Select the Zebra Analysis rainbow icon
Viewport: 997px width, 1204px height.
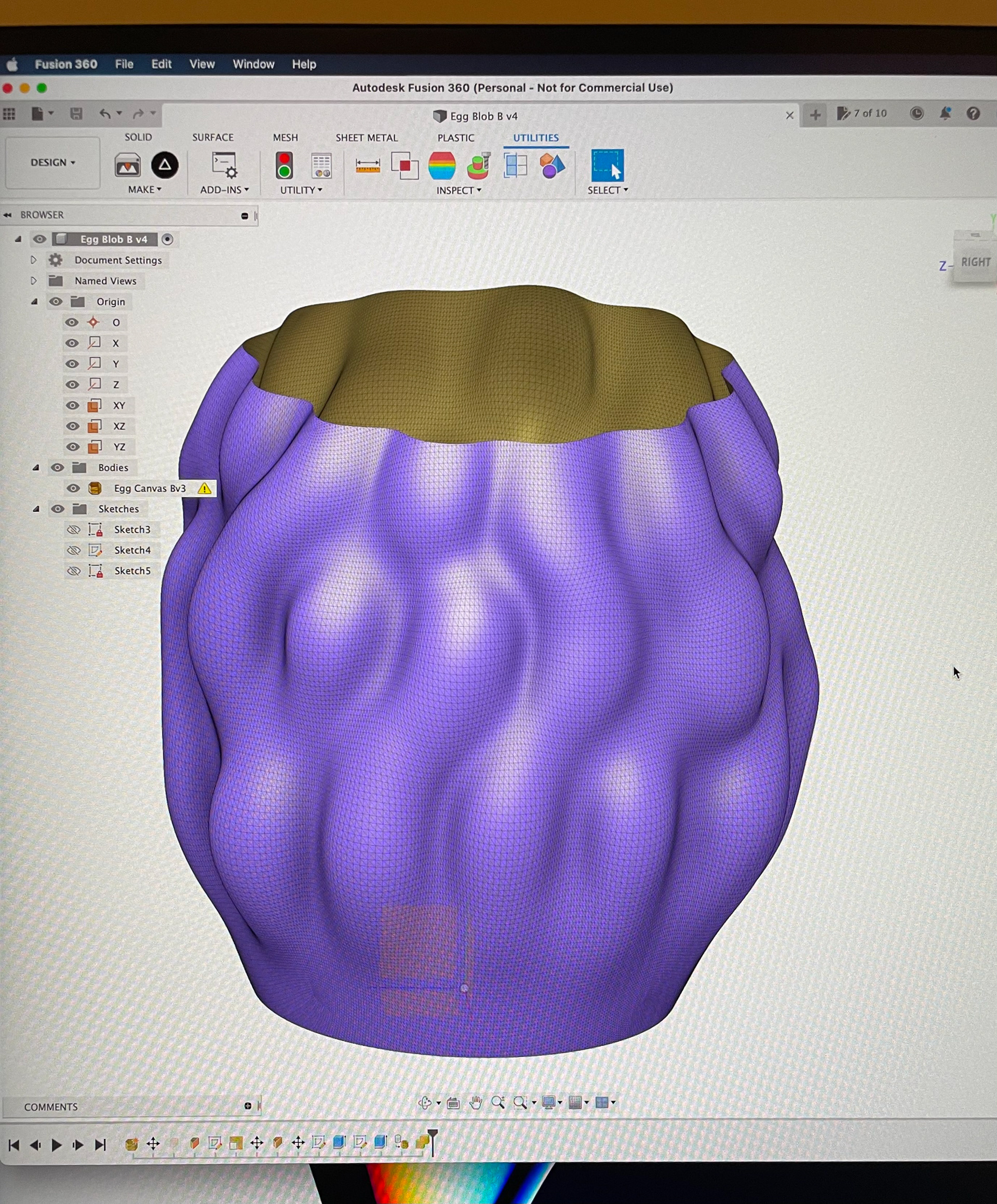coord(441,166)
